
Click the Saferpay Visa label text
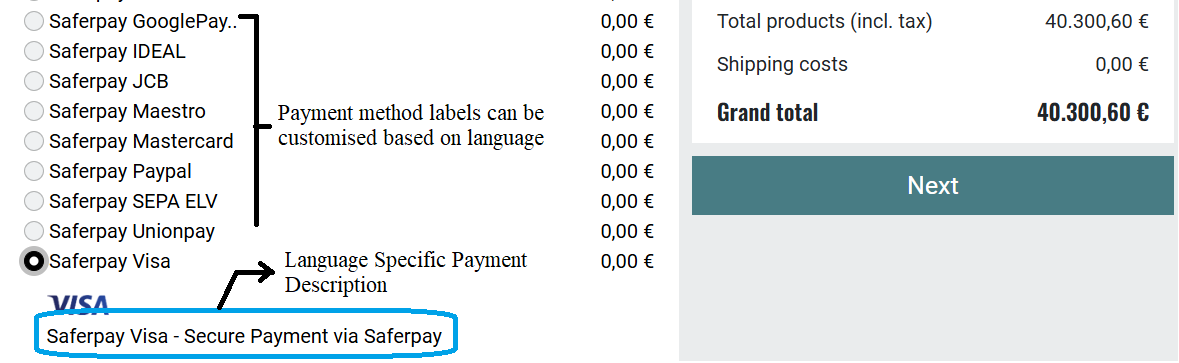click(x=110, y=261)
